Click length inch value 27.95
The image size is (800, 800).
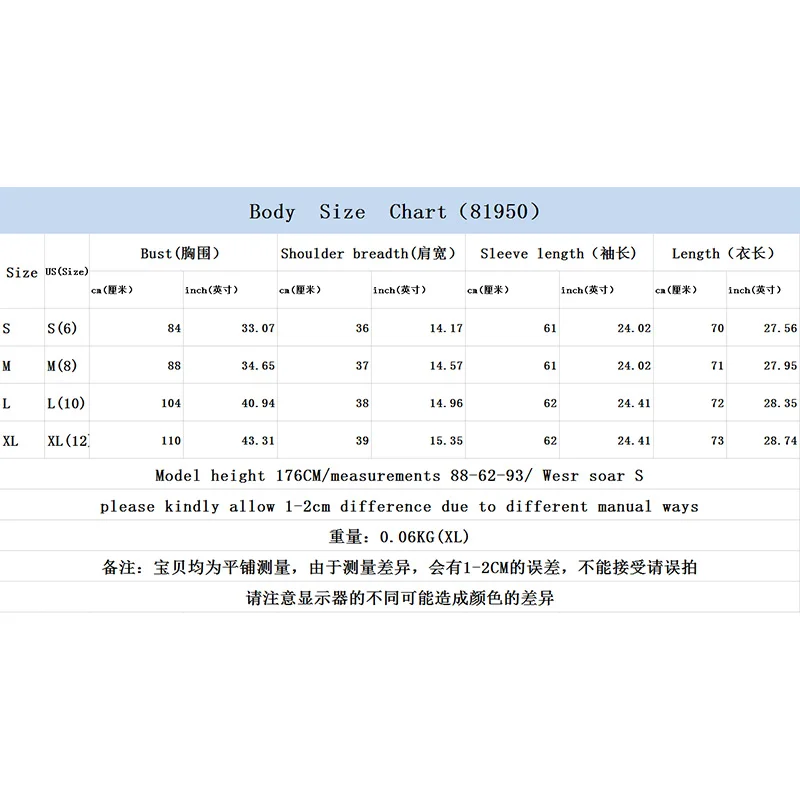(780, 366)
